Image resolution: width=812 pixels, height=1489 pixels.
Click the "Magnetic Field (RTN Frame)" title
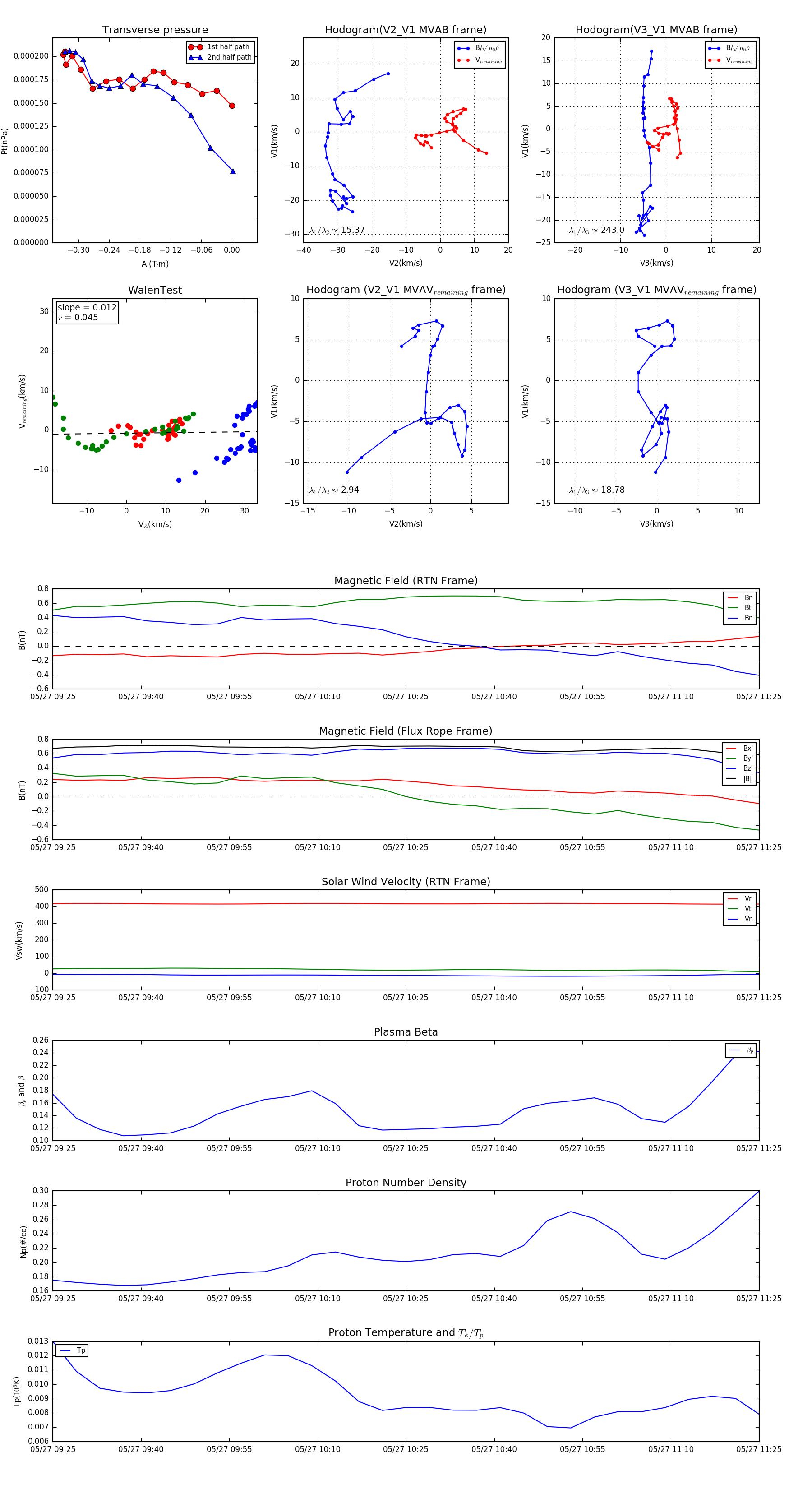(406, 581)
